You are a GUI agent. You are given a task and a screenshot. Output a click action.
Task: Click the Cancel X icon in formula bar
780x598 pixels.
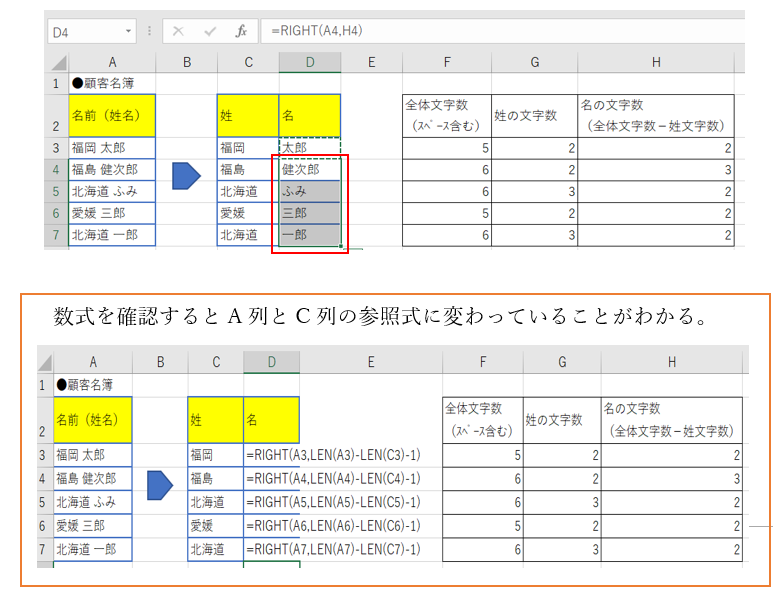click(178, 31)
